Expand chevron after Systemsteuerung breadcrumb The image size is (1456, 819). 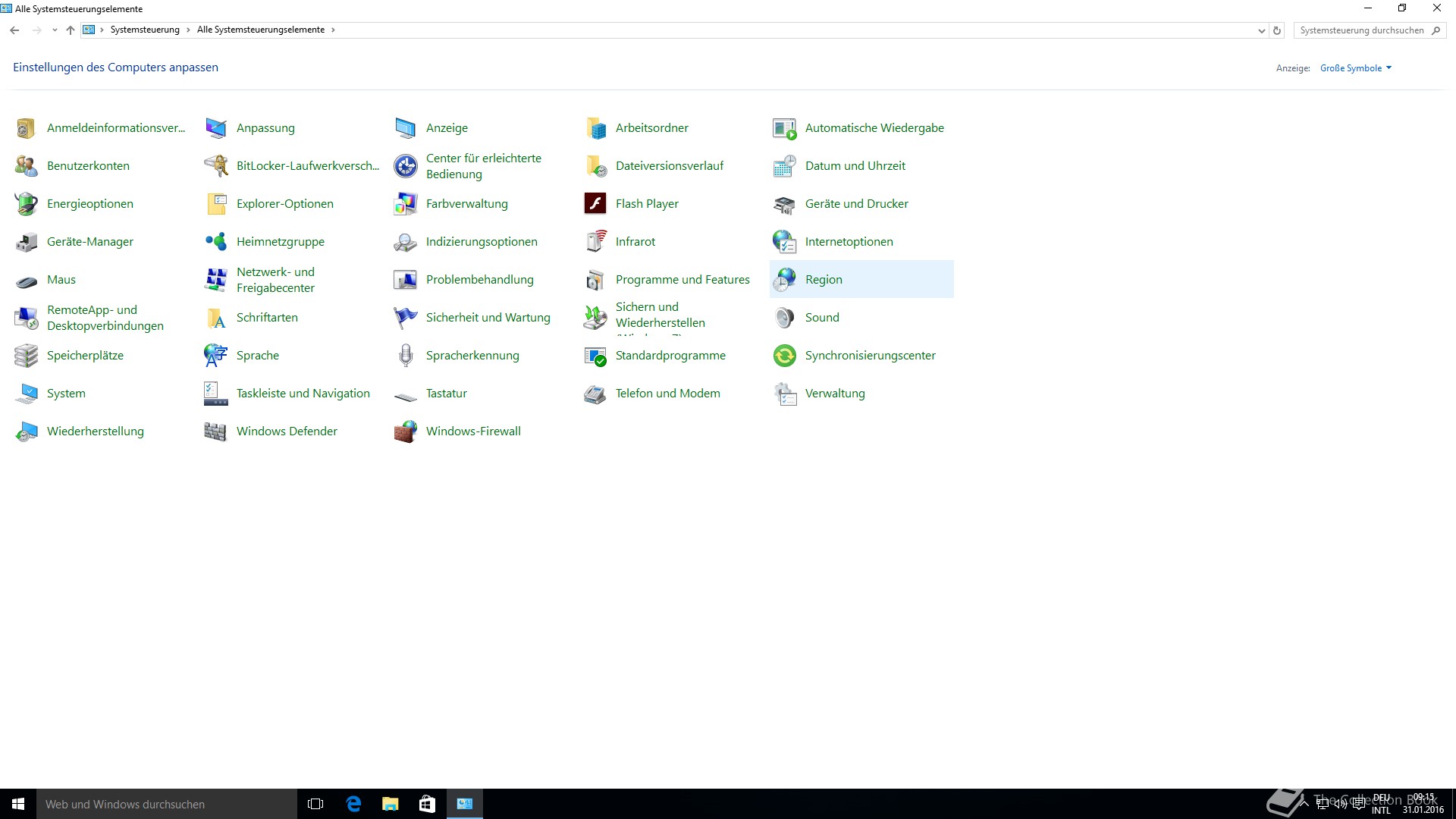(x=188, y=30)
